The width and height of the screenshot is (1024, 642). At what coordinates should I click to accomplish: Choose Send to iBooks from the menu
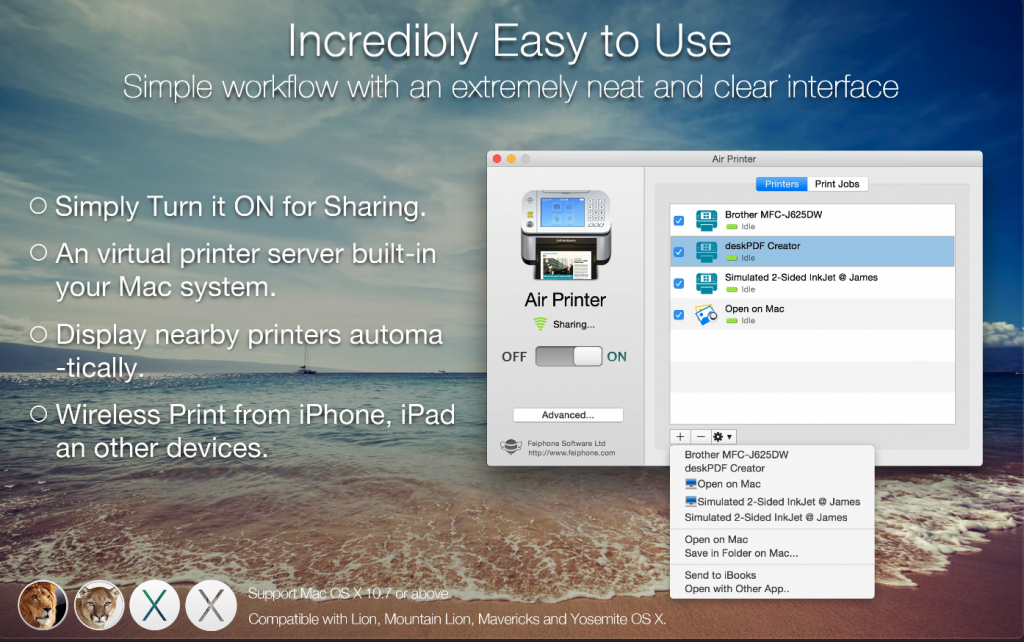(x=723, y=574)
